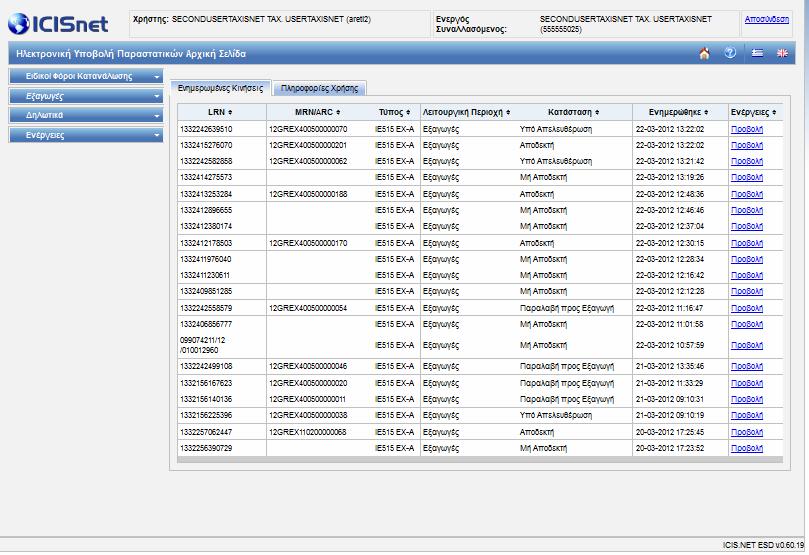The image size is (809, 555).
Task: Sort table by LRN column arrow
Action: 230,112
